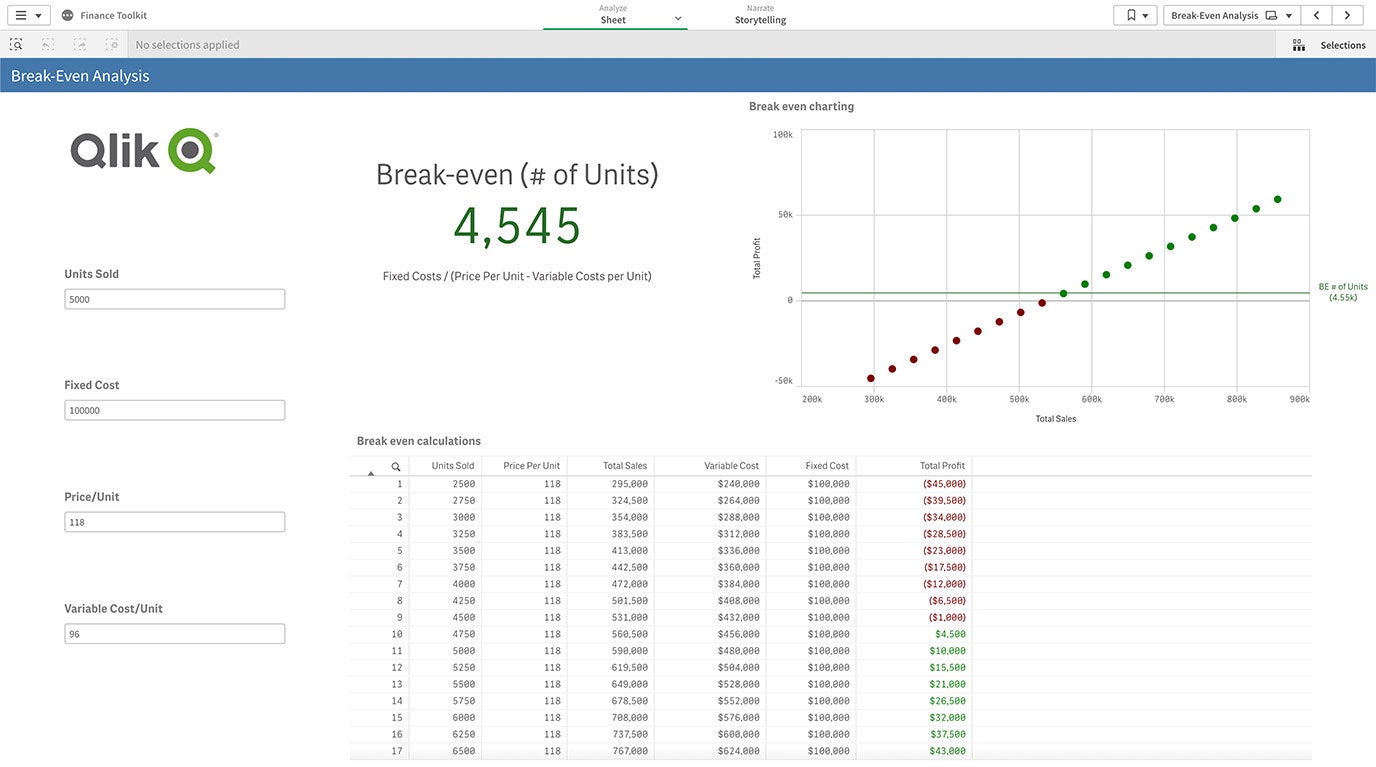Open the Bookmarks dropdown
Image resolution: width=1376 pixels, height=767 pixels.
(1135, 15)
